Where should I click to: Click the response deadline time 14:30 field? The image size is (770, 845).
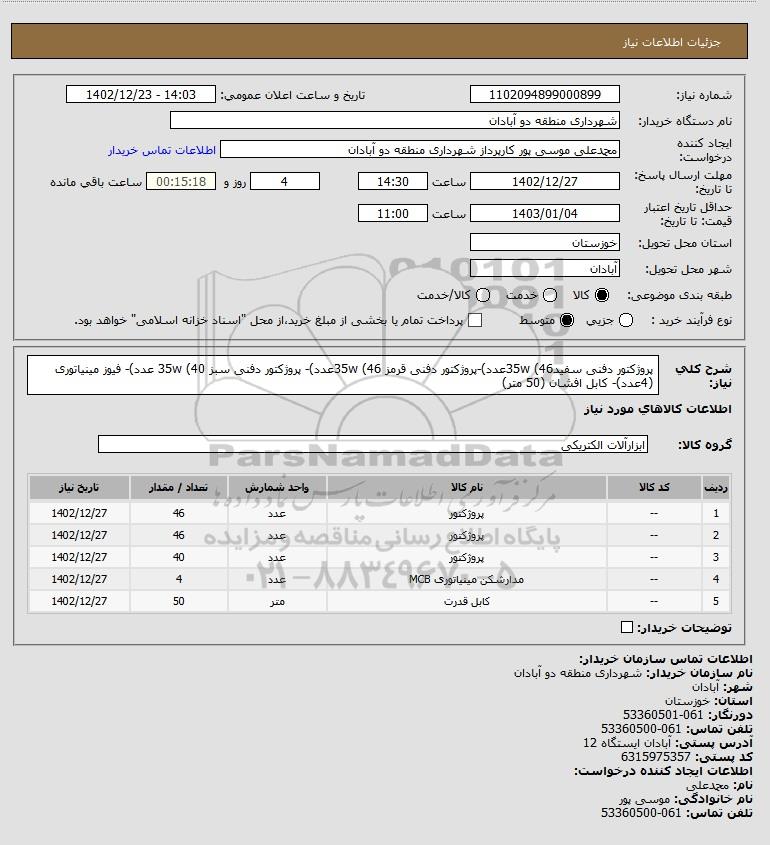tap(393, 182)
